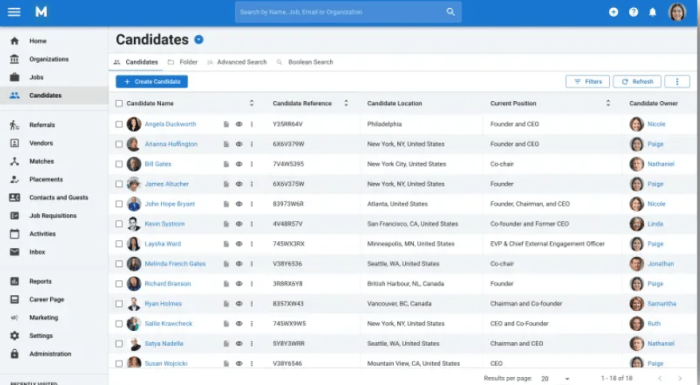Click the plus add icon in header
Screen dimensions: 700x385
pyautogui.click(x=613, y=12)
